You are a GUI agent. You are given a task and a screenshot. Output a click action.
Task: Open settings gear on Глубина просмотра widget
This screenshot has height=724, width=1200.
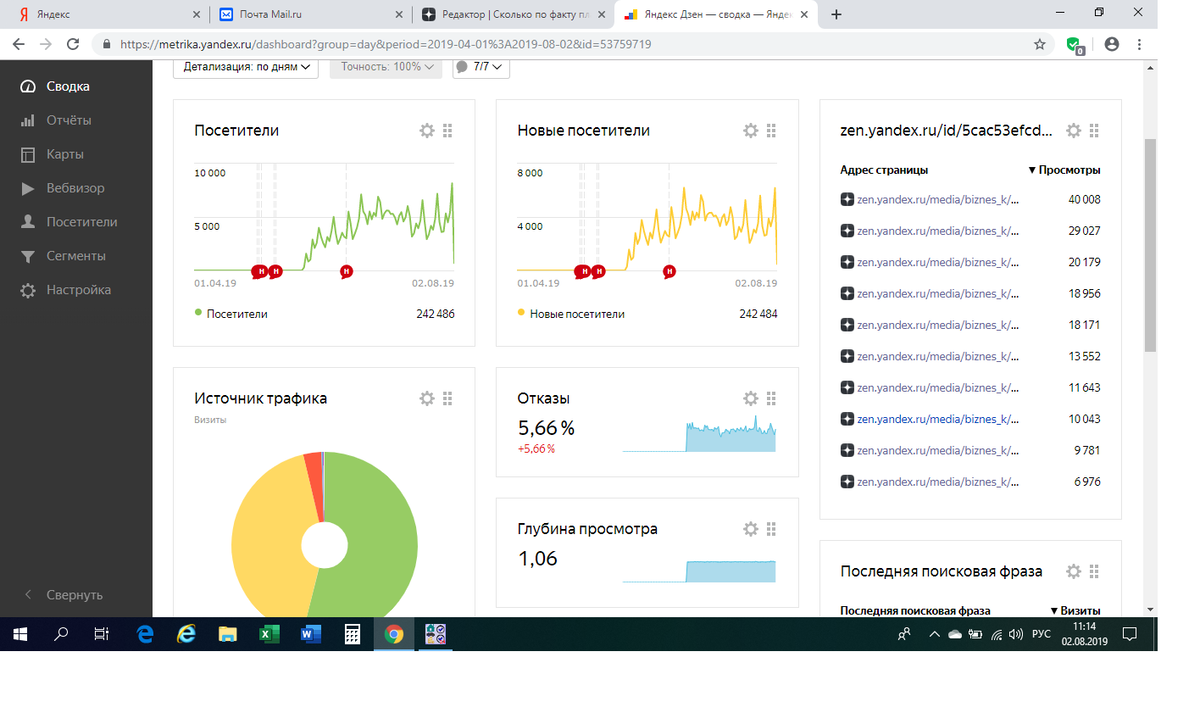point(751,529)
